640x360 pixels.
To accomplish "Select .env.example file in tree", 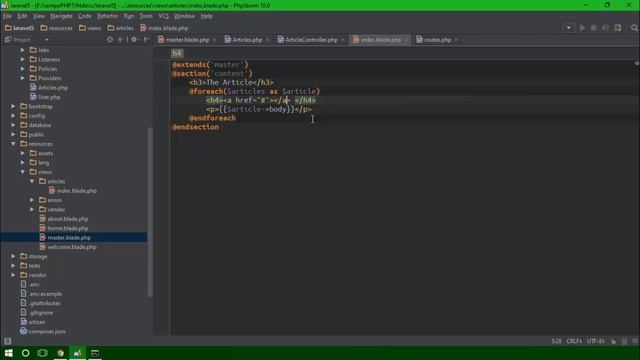I will (41, 294).
